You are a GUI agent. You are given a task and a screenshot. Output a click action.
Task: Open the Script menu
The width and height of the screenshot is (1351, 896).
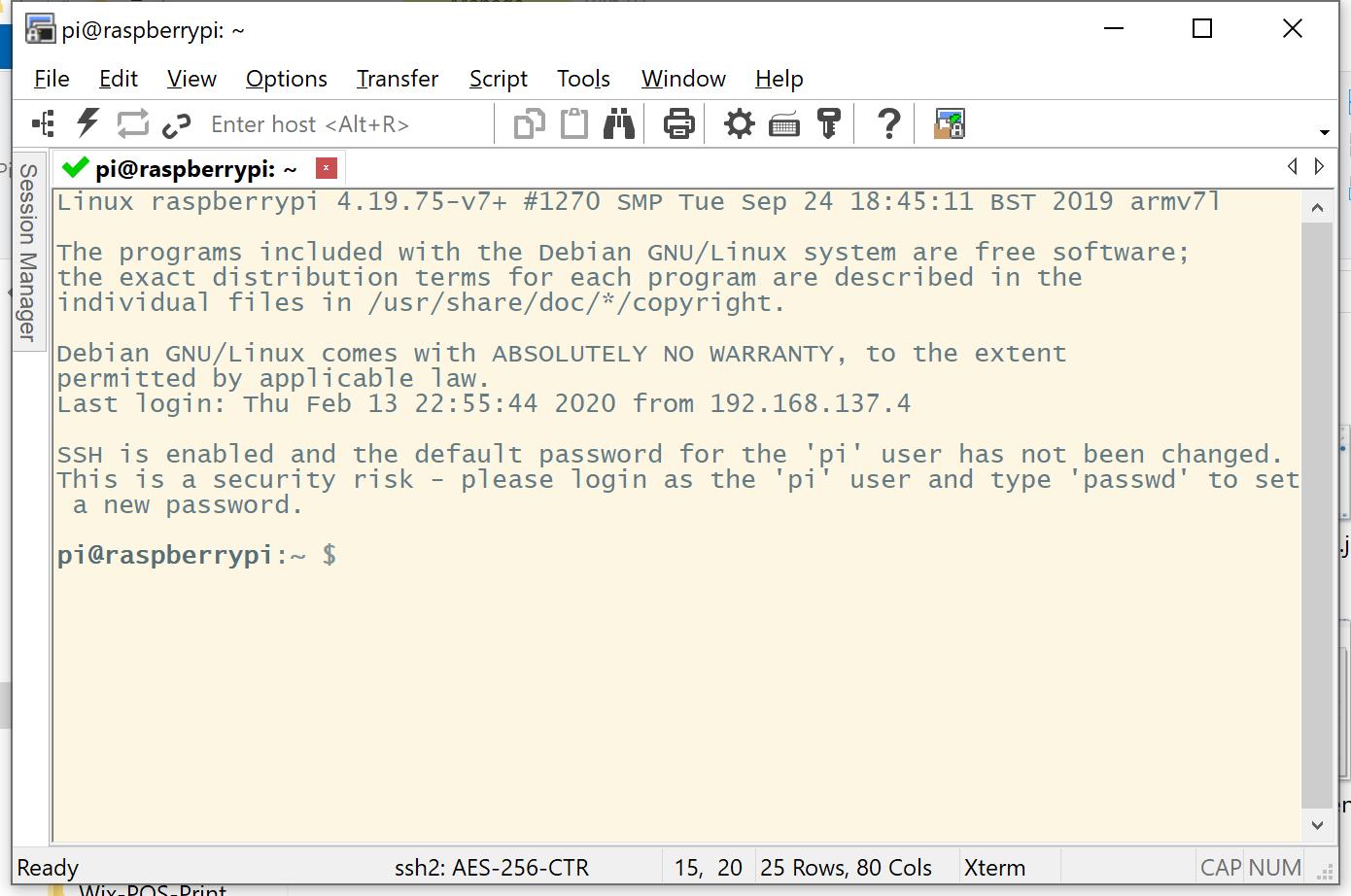(x=499, y=79)
